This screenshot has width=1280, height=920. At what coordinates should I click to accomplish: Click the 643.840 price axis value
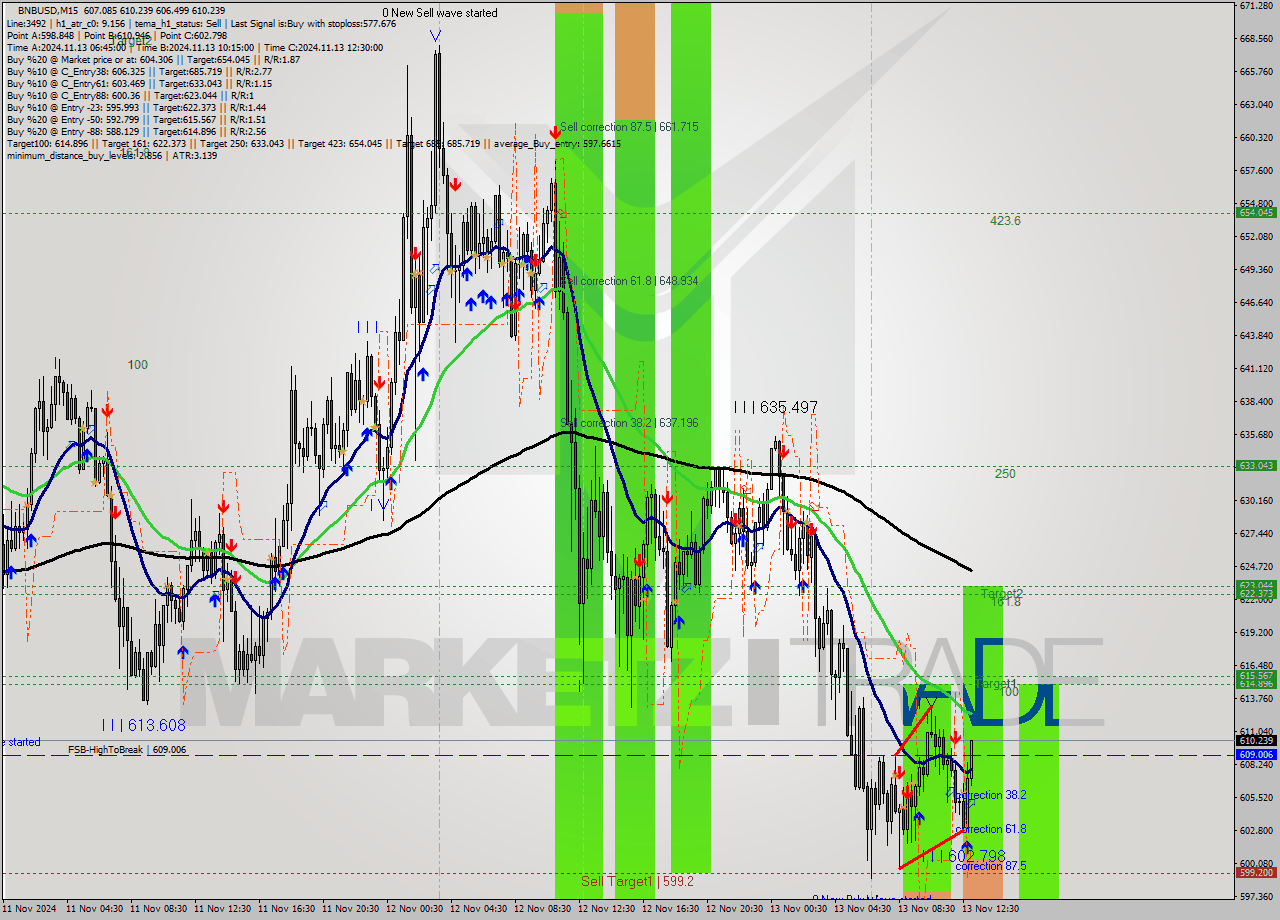(1256, 336)
